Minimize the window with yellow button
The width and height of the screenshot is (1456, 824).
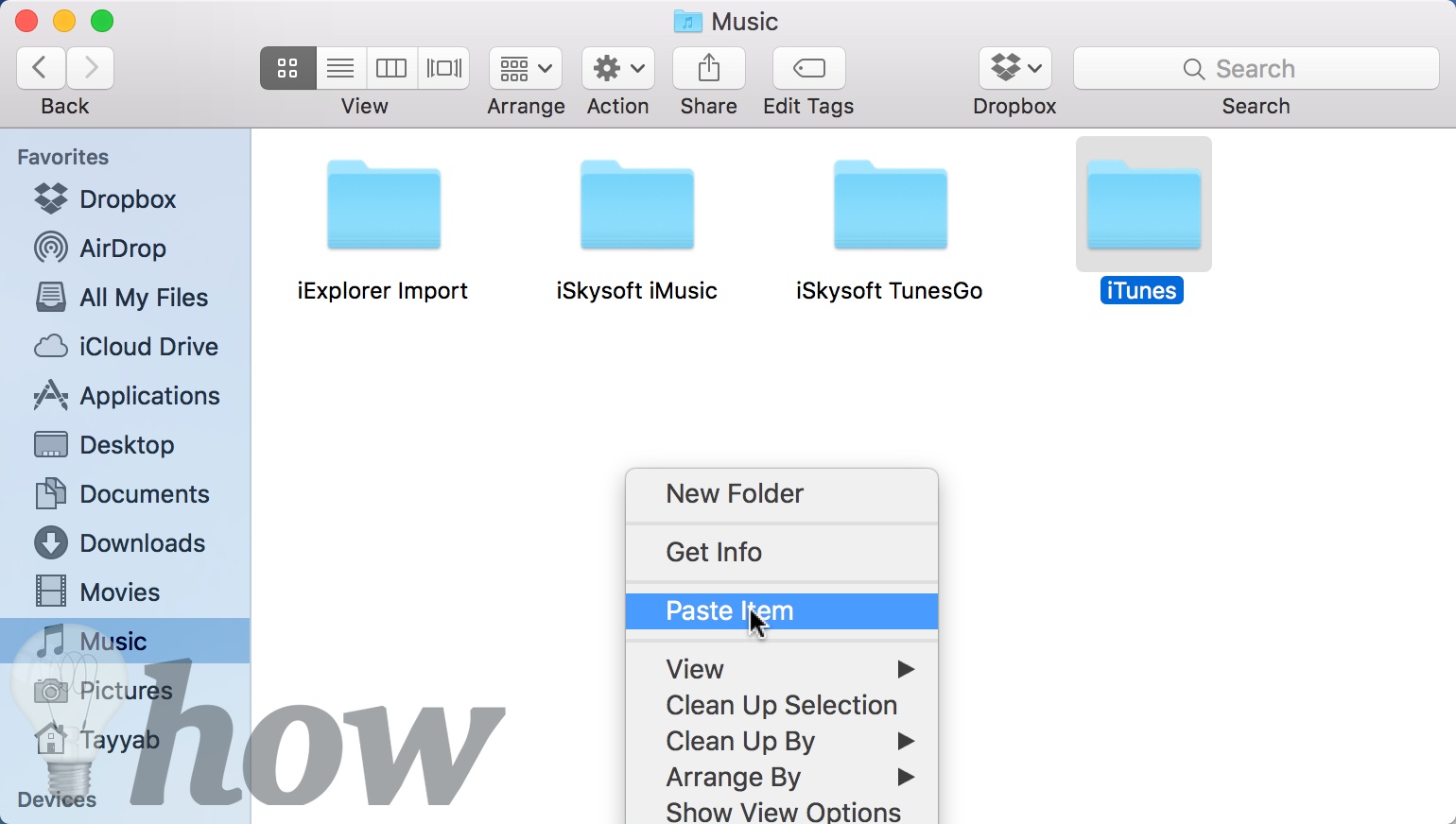point(64,21)
